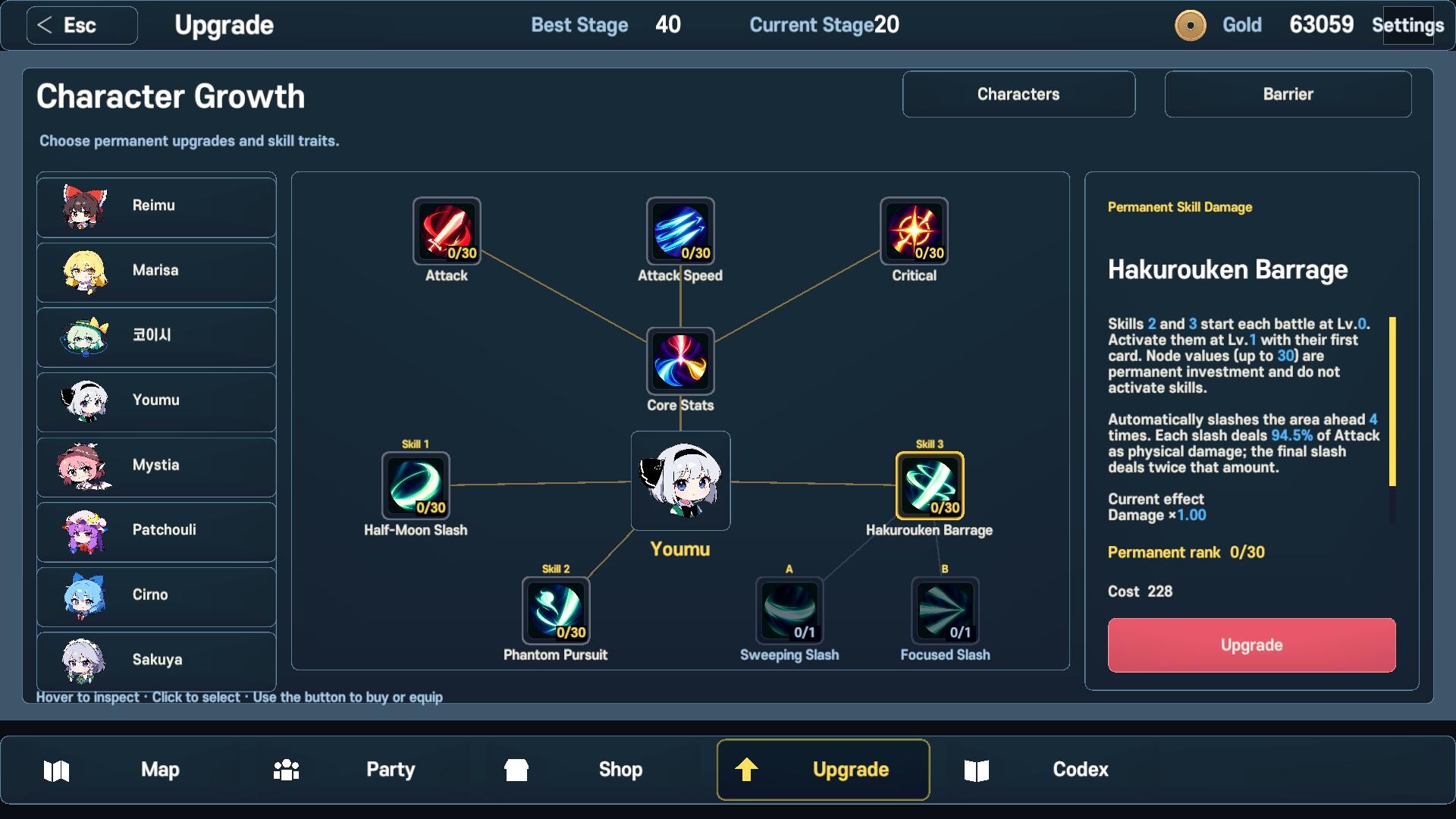Click the Permanent rank 0/30 text
This screenshot has height=819, width=1456.
pyautogui.click(x=1186, y=553)
